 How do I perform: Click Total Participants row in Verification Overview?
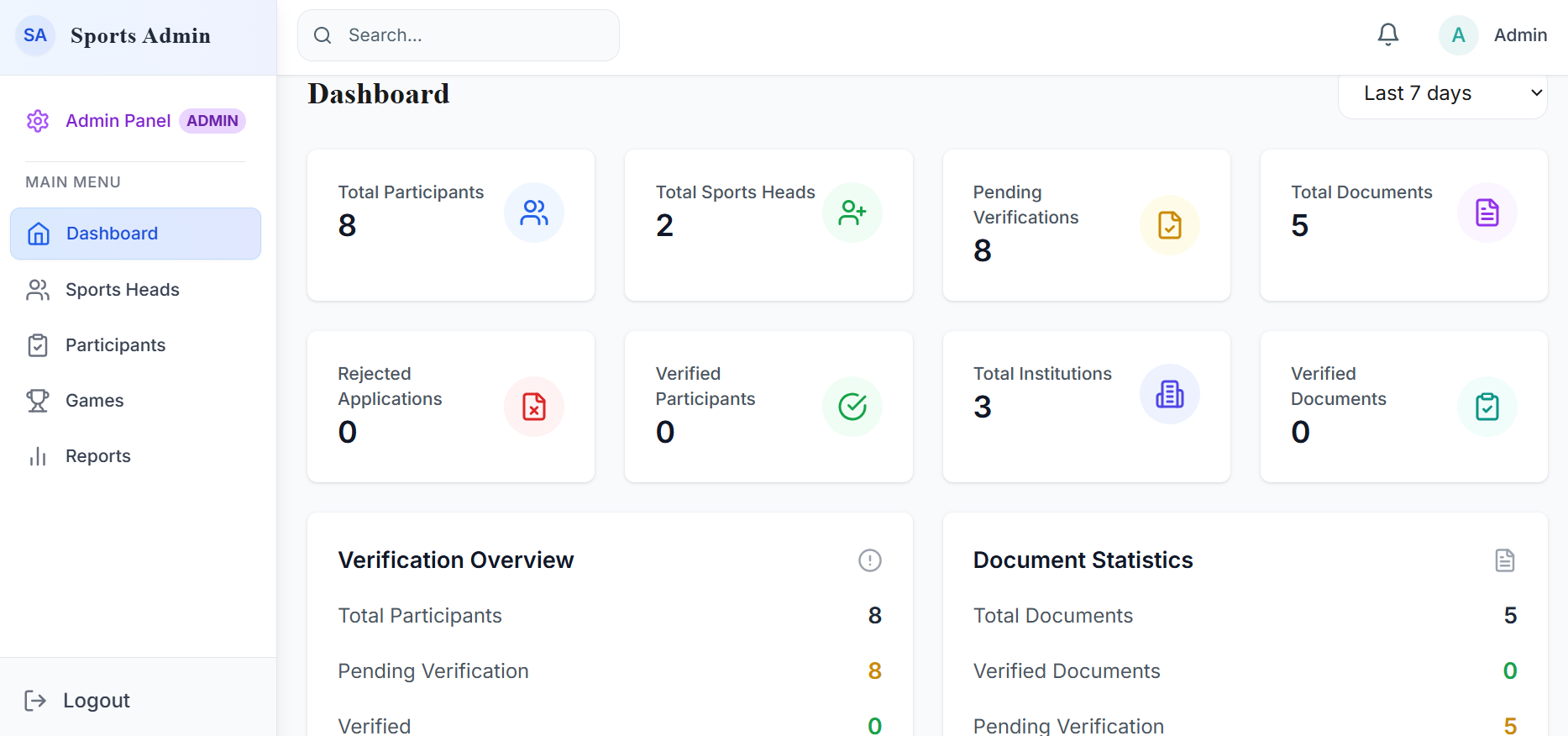[x=610, y=616]
